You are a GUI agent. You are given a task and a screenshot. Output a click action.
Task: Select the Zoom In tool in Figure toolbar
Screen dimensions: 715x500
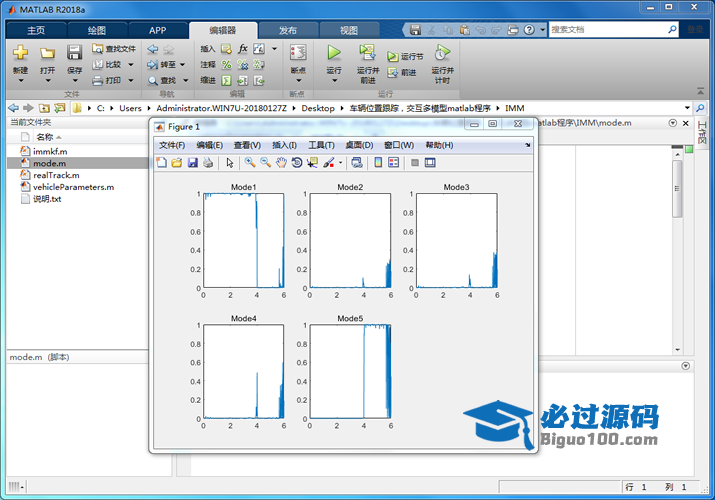click(x=250, y=163)
